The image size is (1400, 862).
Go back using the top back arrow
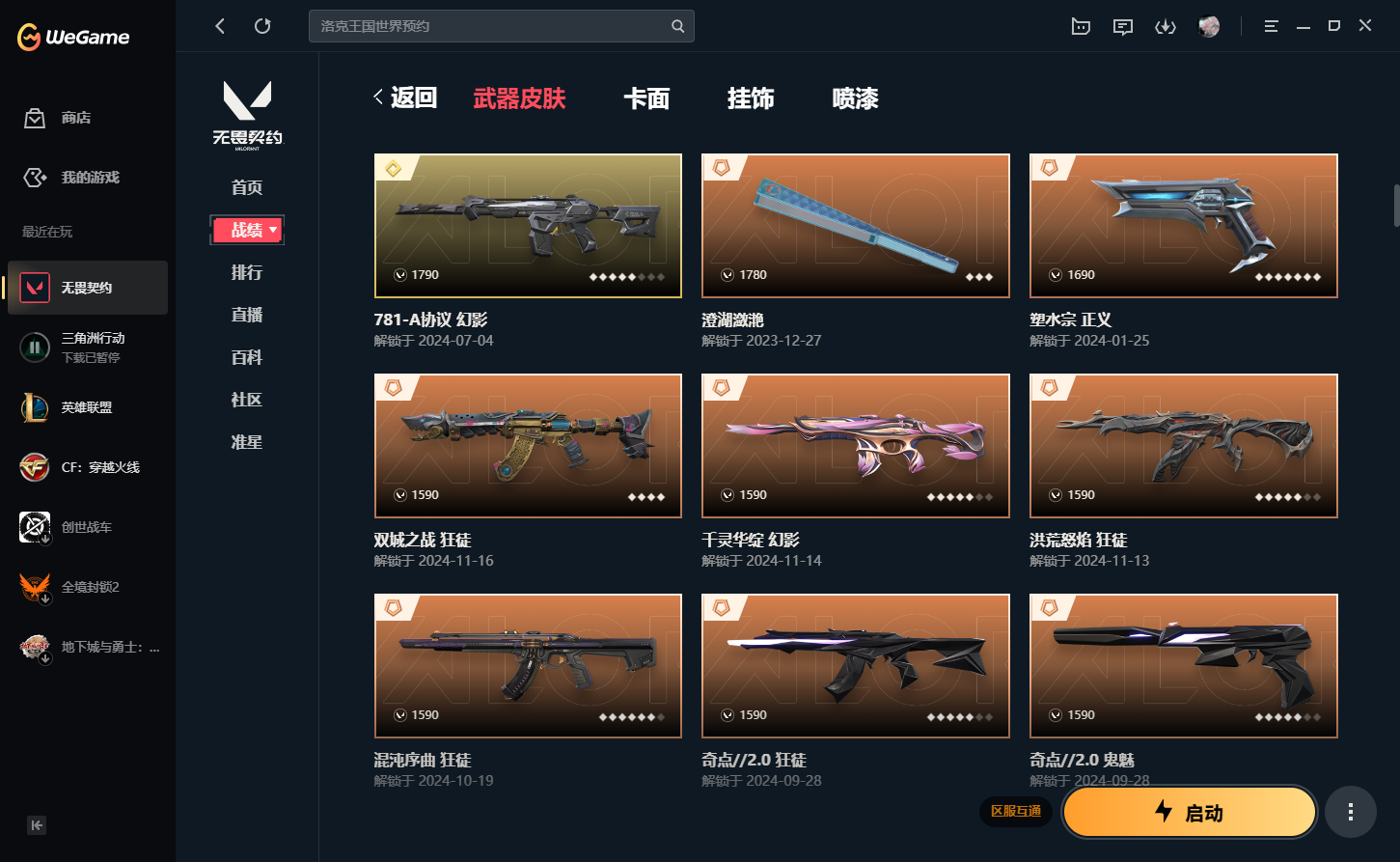[x=220, y=26]
